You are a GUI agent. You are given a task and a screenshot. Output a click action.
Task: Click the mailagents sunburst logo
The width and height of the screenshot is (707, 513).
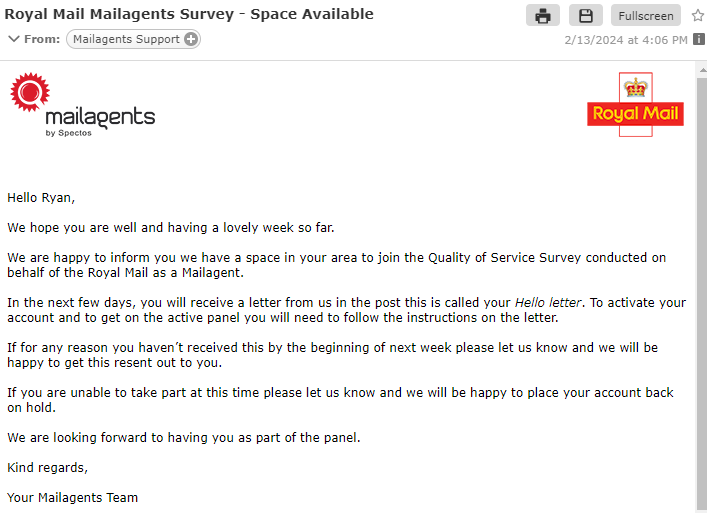[x=30, y=92]
